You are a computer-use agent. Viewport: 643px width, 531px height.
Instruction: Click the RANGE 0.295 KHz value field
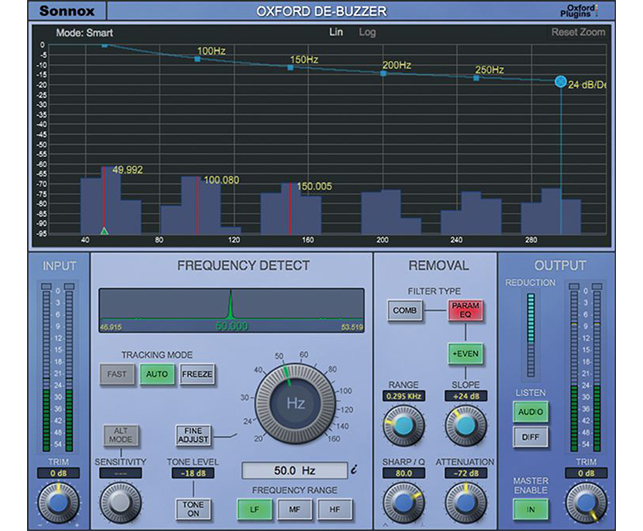coord(404,396)
